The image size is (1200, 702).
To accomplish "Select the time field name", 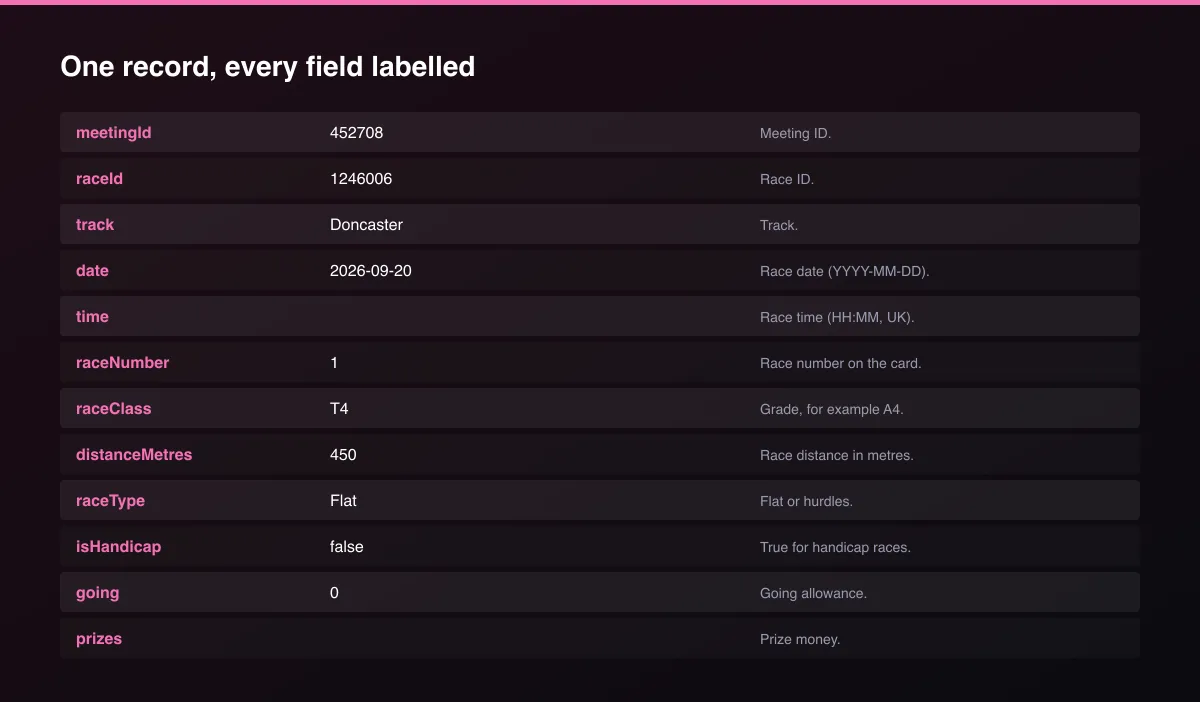I will pos(92,316).
